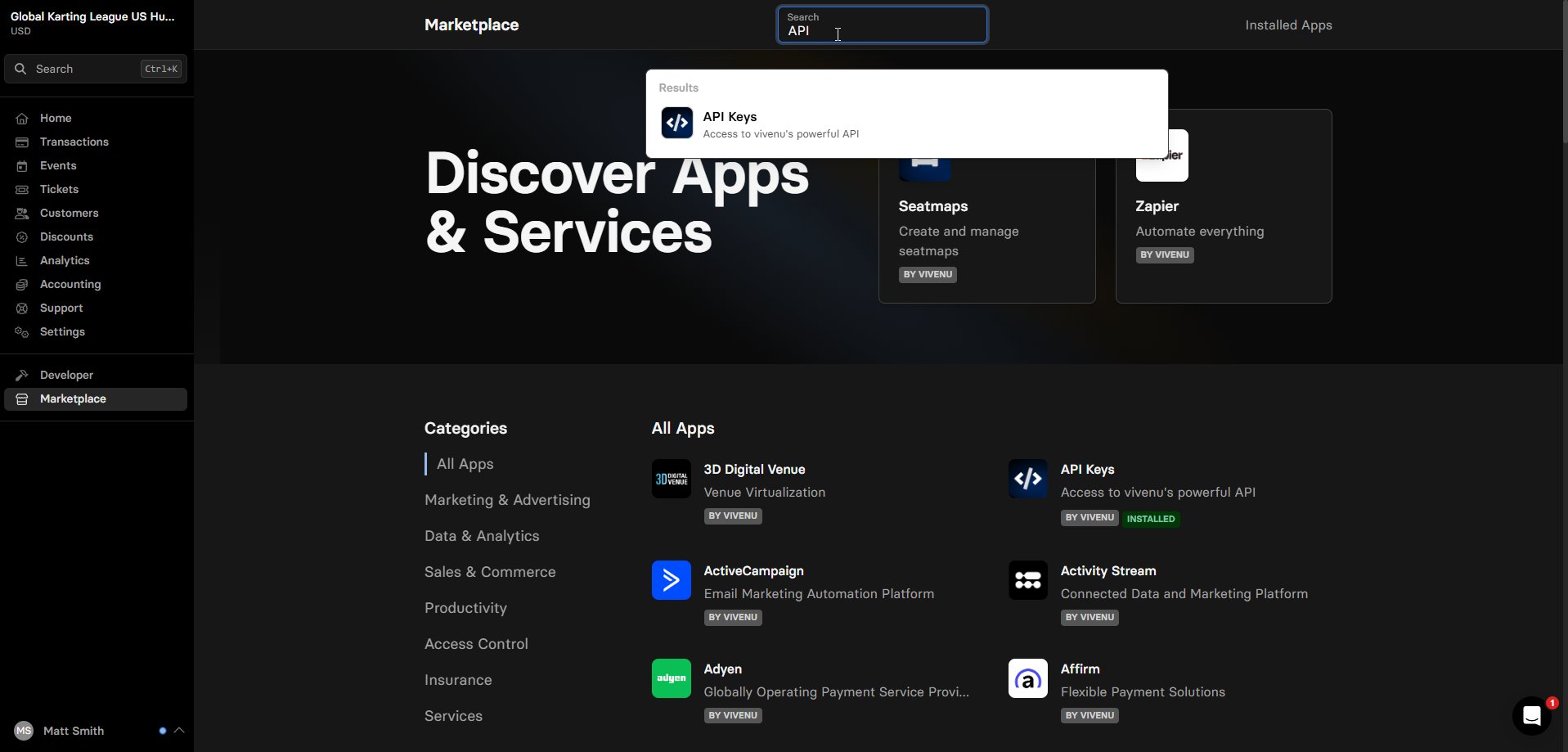This screenshot has height=752, width=1568.
Task: Click the INSTALLED badge on API Keys
Action: pyautogui.click(x=1150, y=519)
